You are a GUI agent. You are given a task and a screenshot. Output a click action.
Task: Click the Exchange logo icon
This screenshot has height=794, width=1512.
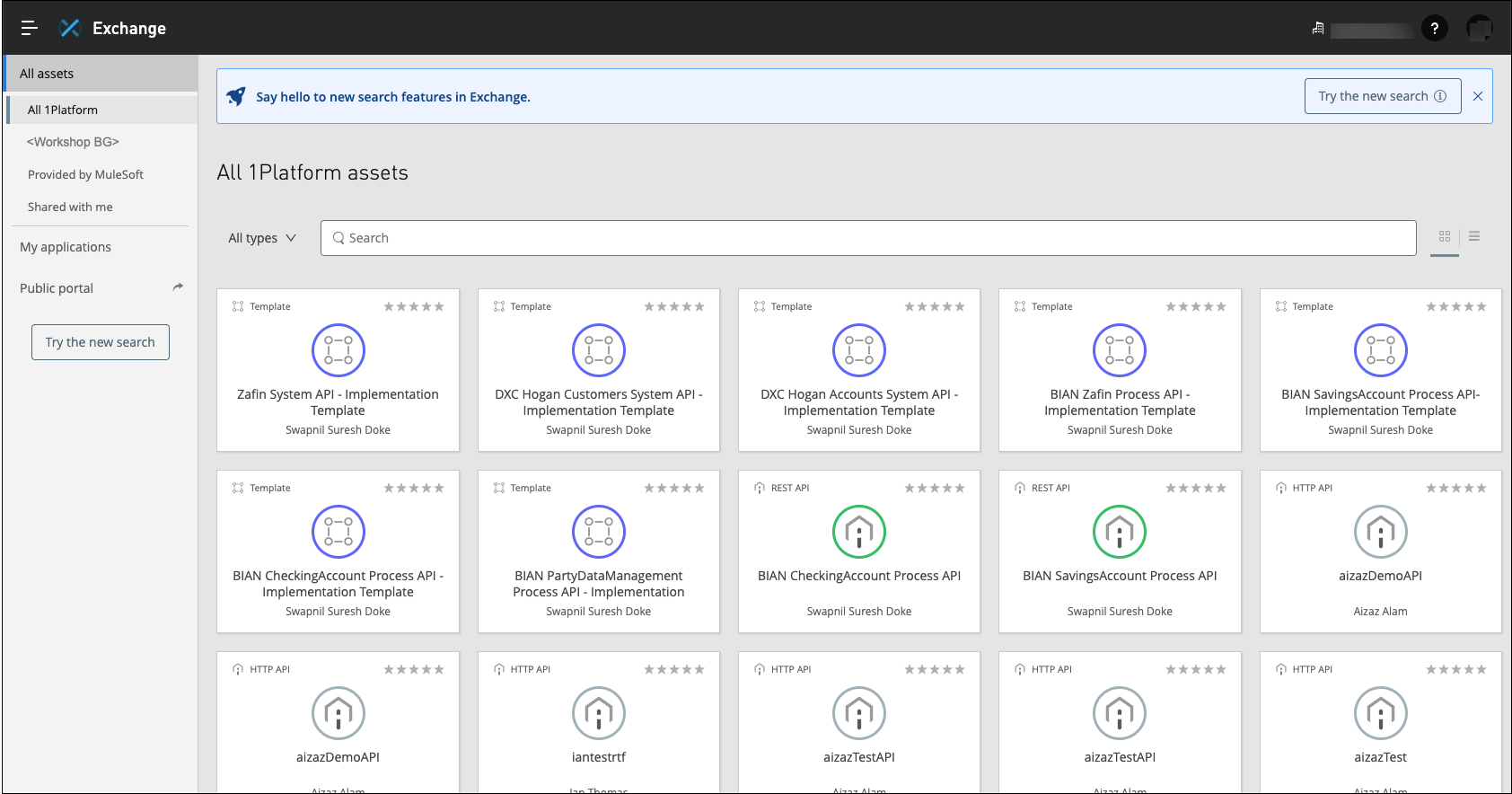pos(70,28)
